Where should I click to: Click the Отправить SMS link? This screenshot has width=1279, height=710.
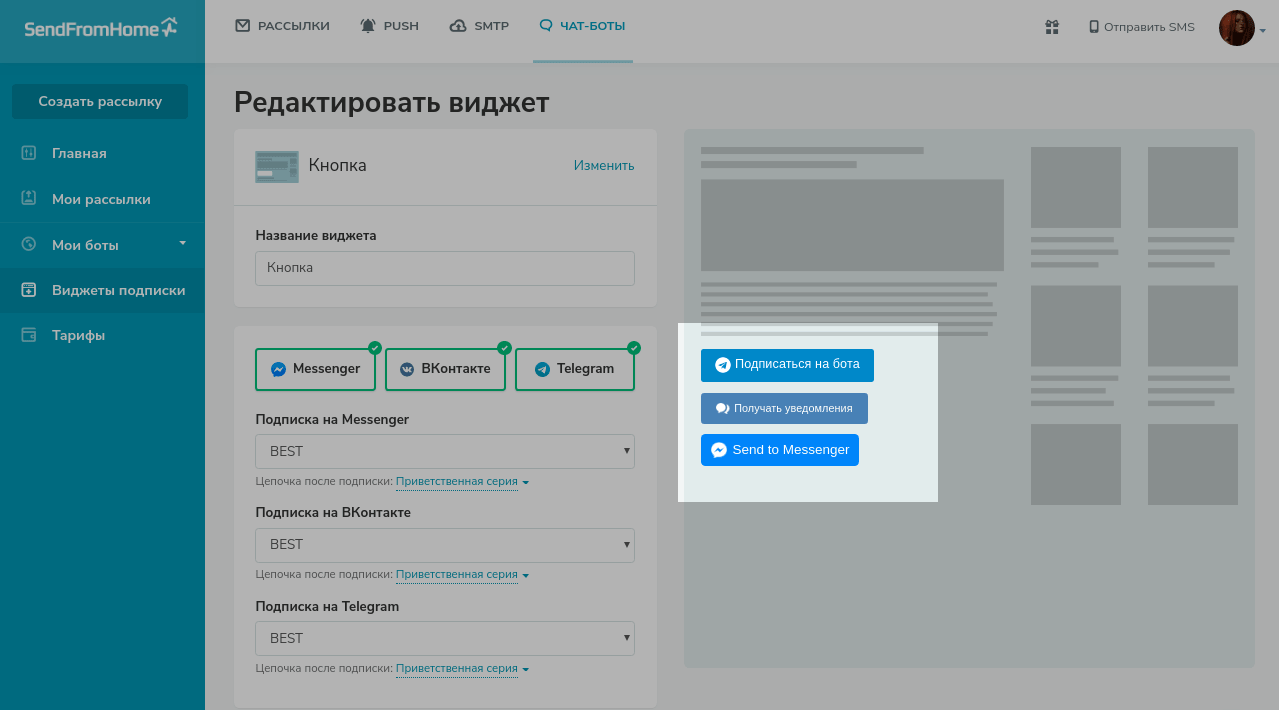pos(1149,27)
